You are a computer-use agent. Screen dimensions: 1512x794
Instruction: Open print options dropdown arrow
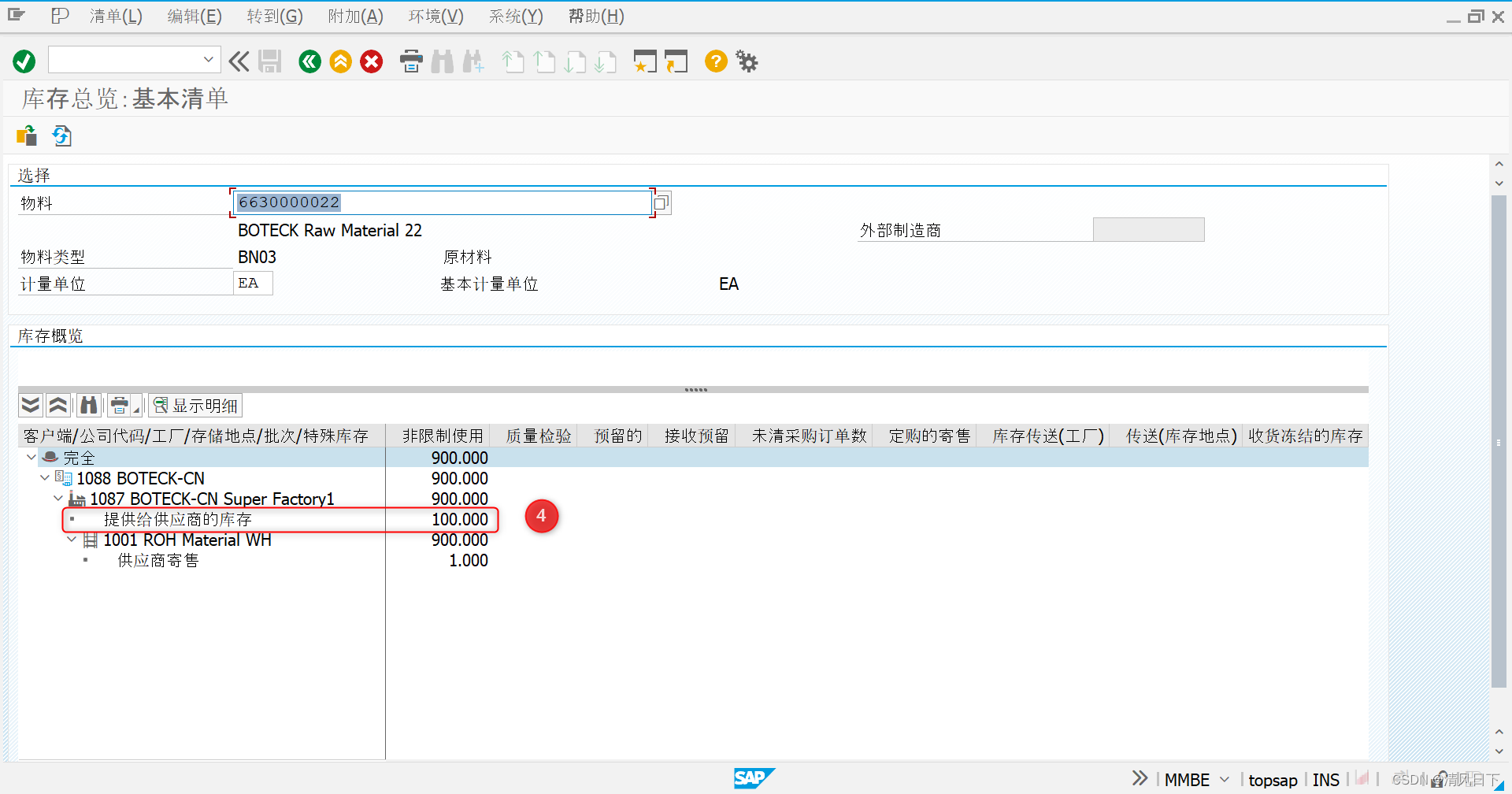tap(136, 409)
